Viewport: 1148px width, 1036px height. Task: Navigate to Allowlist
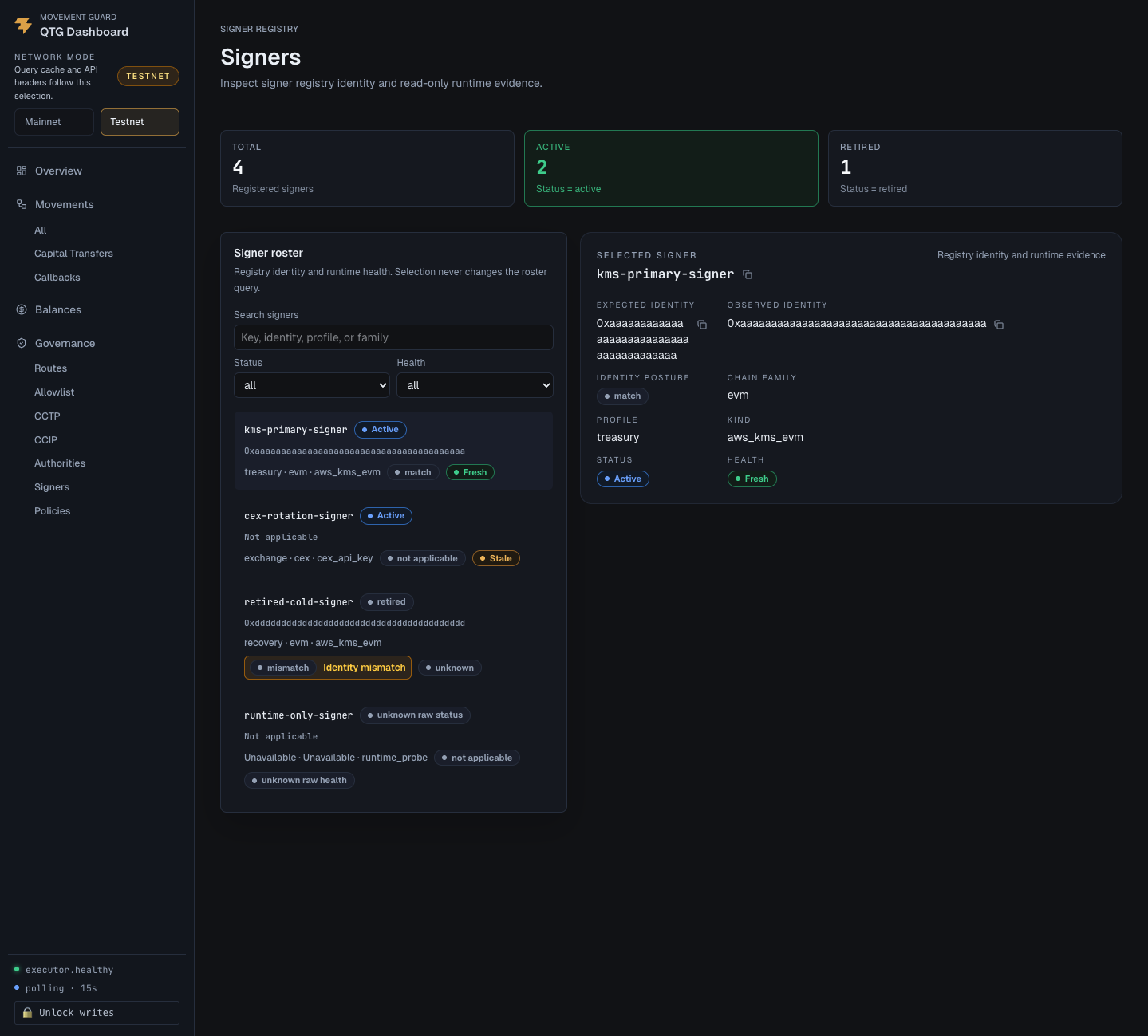click(x=54, y=392)
